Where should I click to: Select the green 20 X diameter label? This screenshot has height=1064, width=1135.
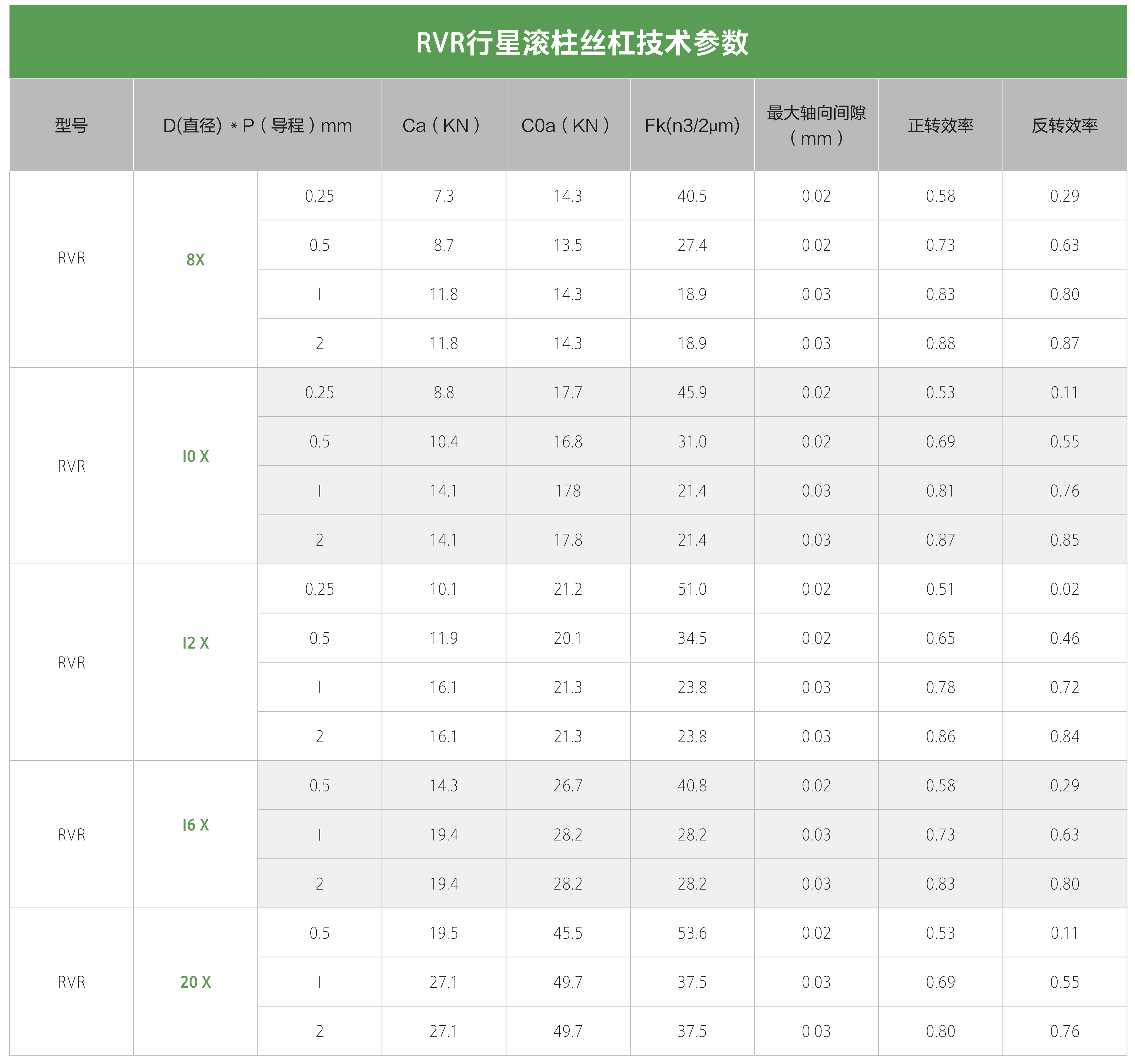click(x=195, y=982)
